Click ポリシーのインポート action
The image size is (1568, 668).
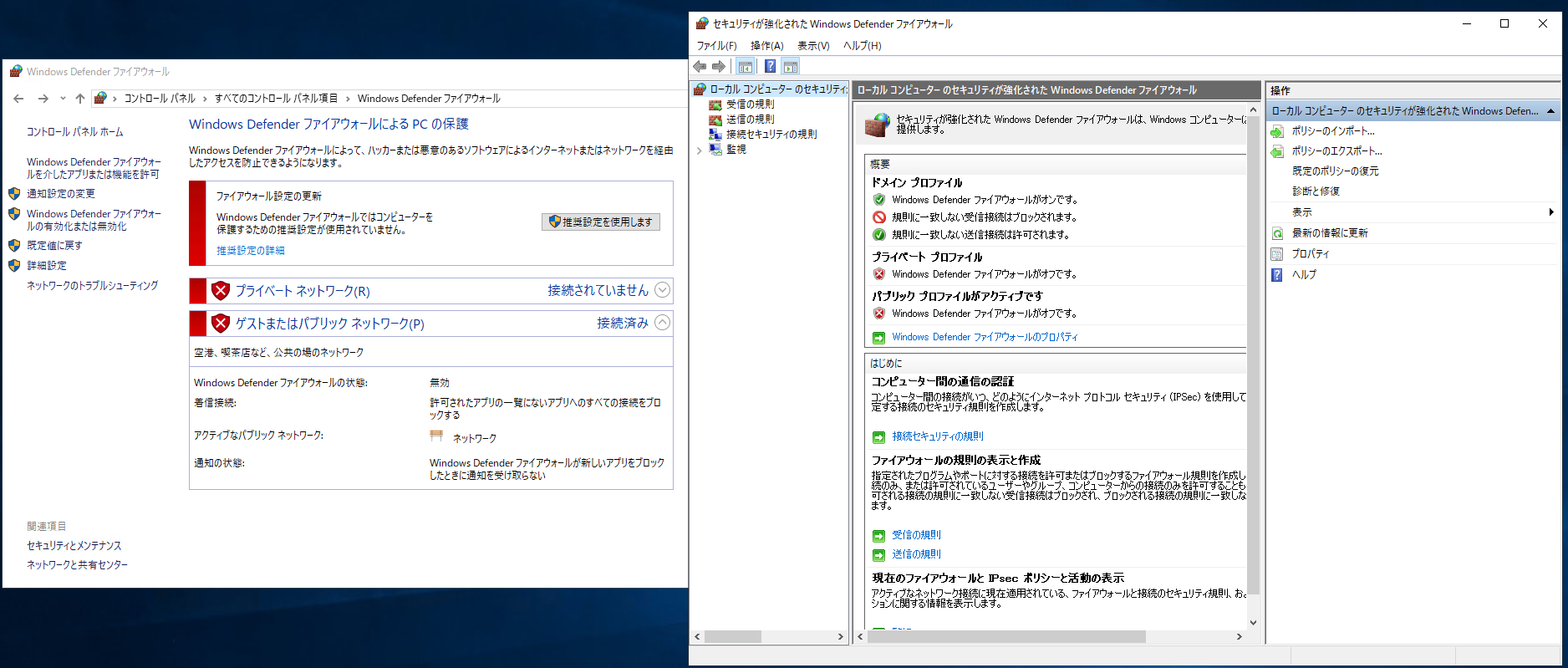tap(1332, 131)
